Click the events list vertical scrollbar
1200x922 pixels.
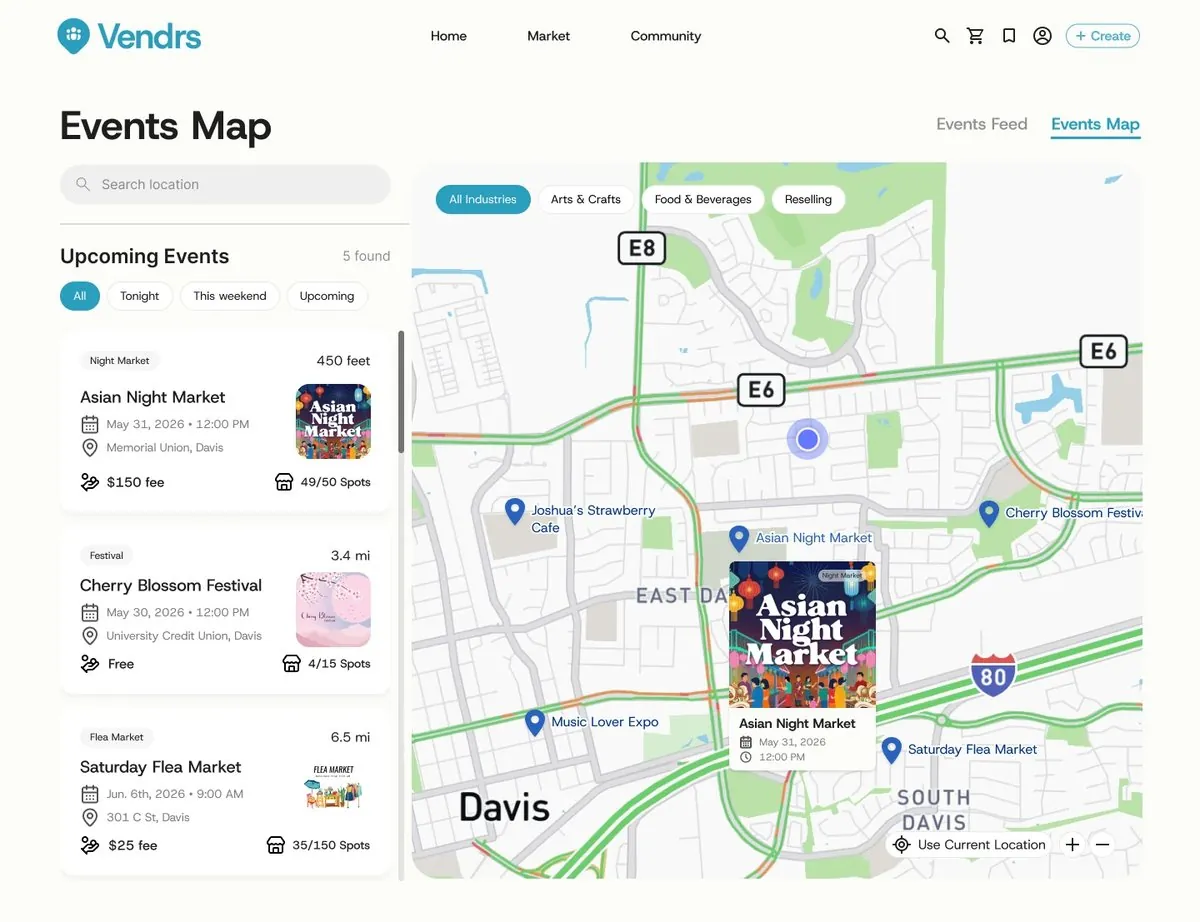401,392
